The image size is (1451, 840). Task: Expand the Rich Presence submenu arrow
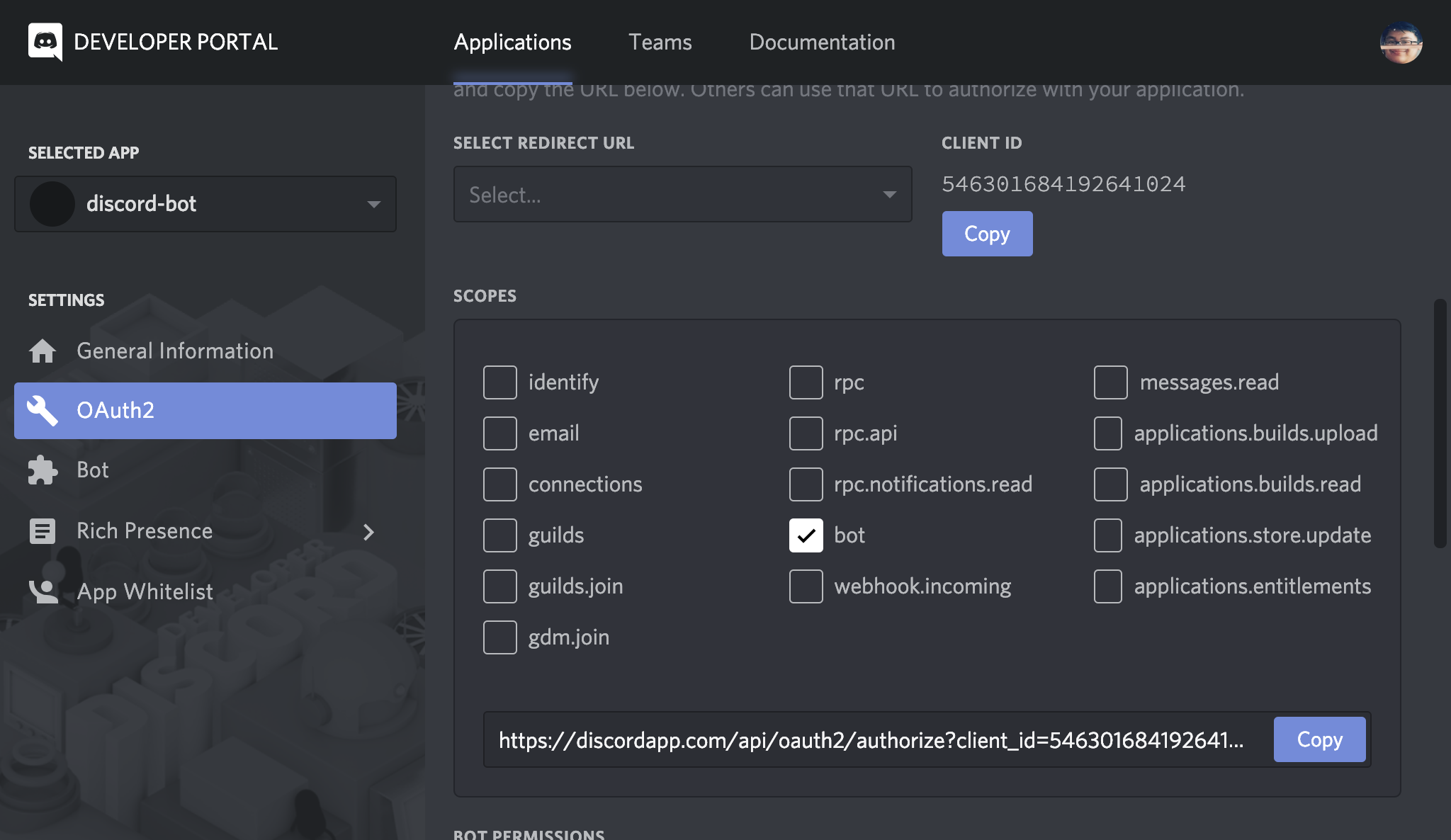[375, 530]
